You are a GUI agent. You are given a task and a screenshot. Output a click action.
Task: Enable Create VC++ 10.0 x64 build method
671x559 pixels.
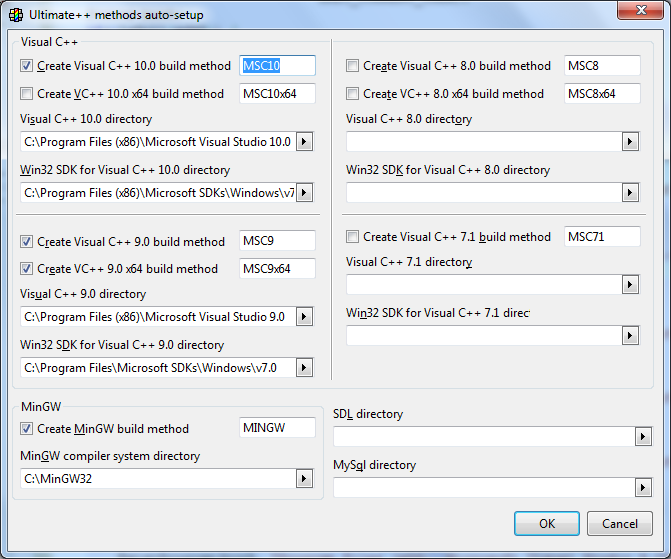pos(27,94)
